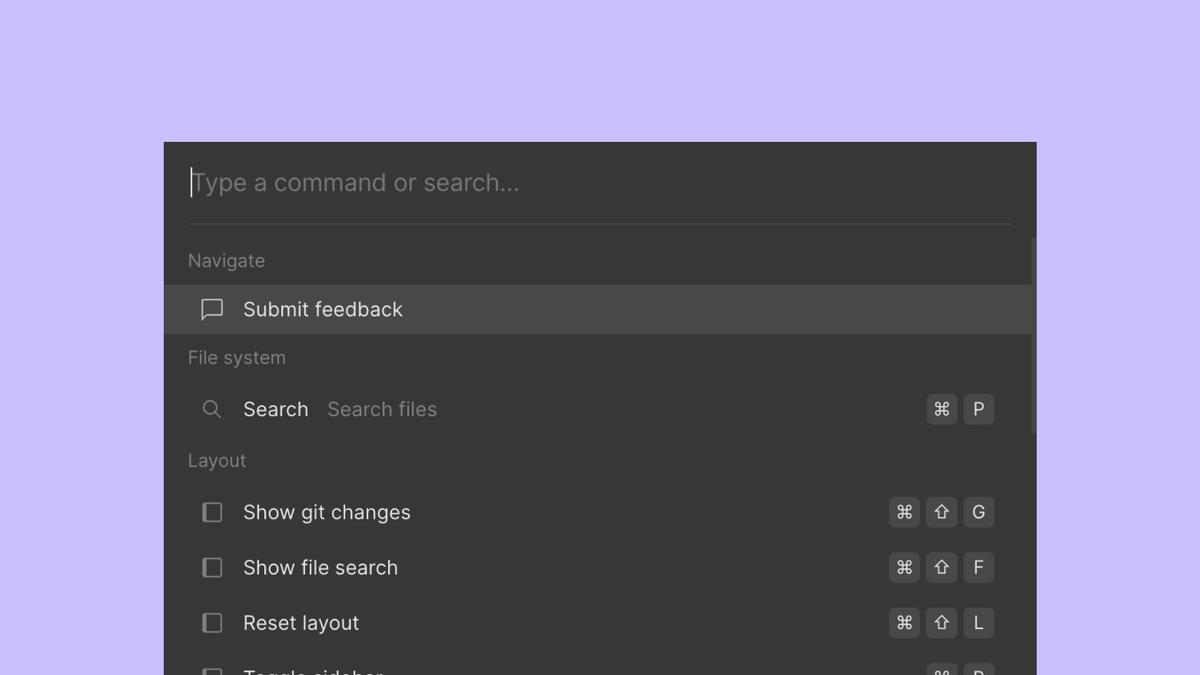This screenshot has height=675, width=1200.
Task: Click the Toggle sidebar entry at the bottom
Action: coord(312,670)
